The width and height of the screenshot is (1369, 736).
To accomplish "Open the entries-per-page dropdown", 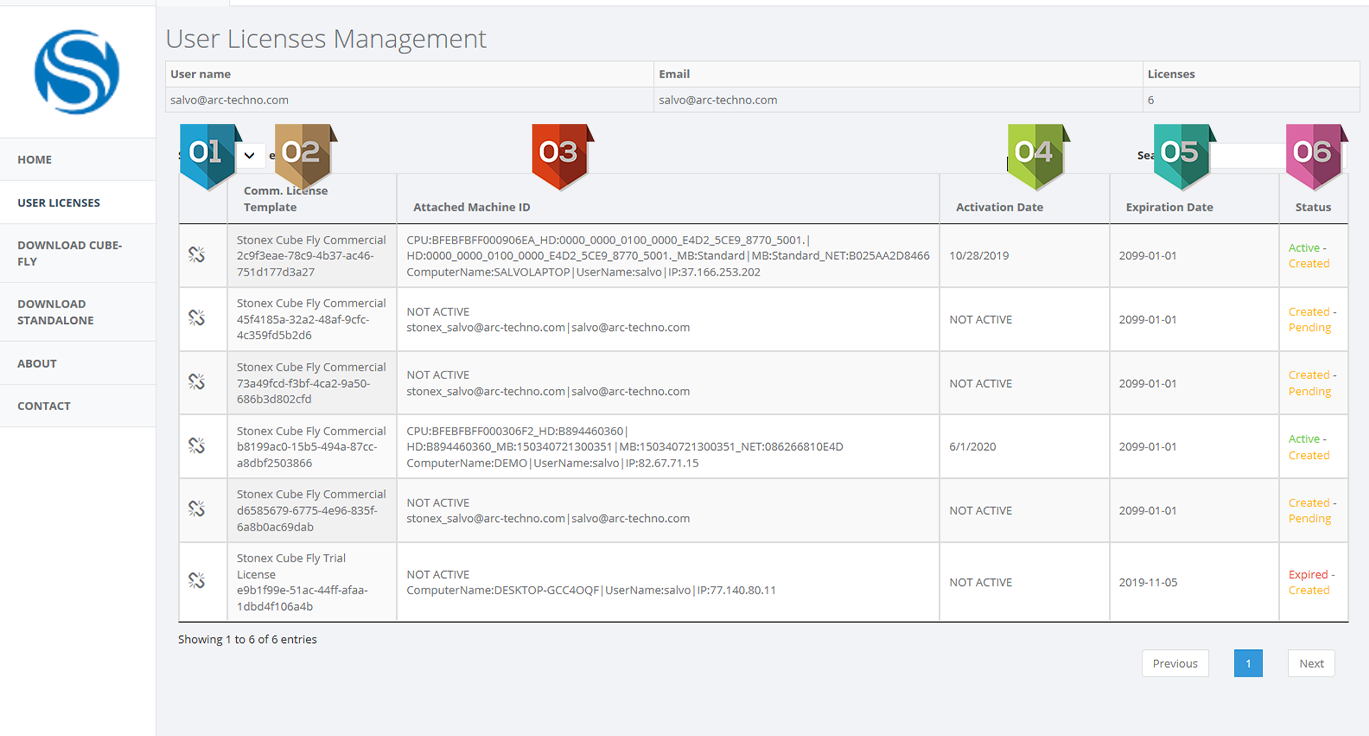I will pos(250,155).
